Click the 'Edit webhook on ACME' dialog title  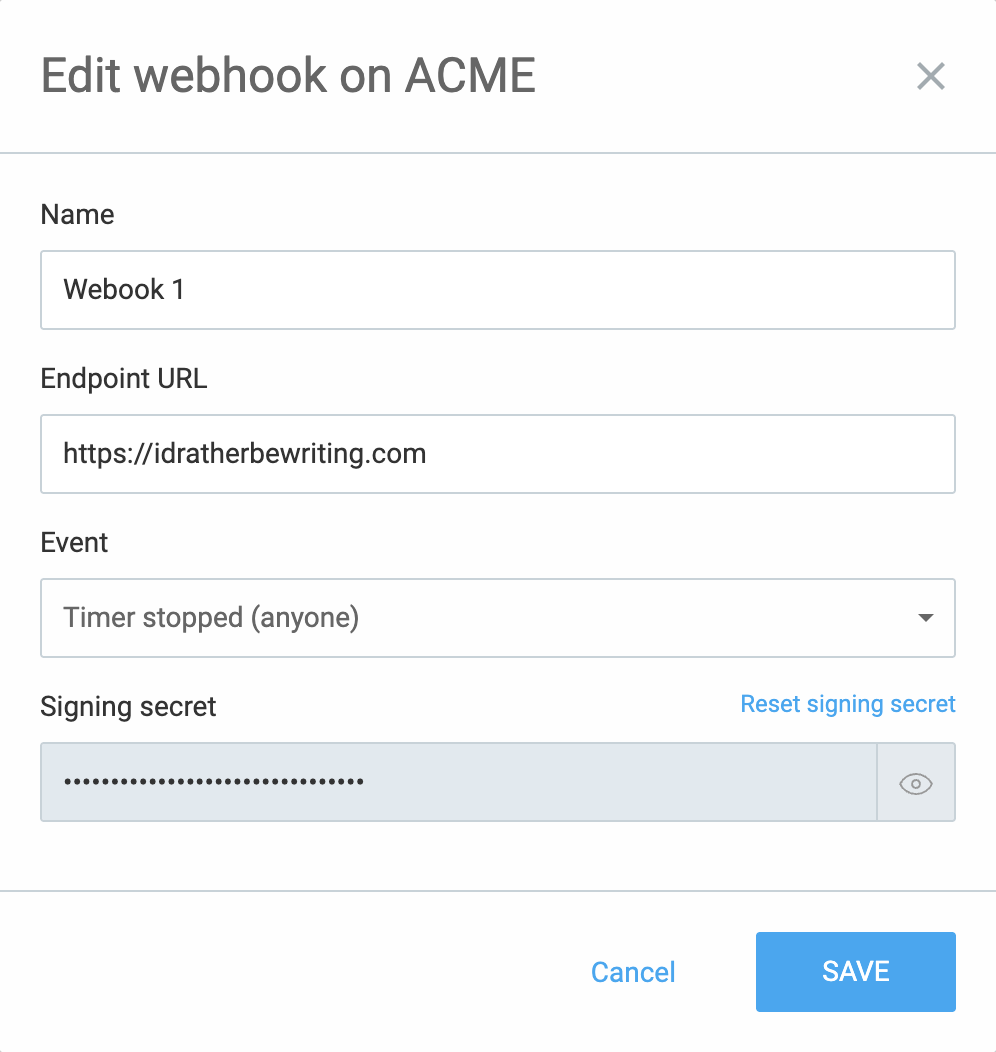pyautogui.click(x=288, y=75)
